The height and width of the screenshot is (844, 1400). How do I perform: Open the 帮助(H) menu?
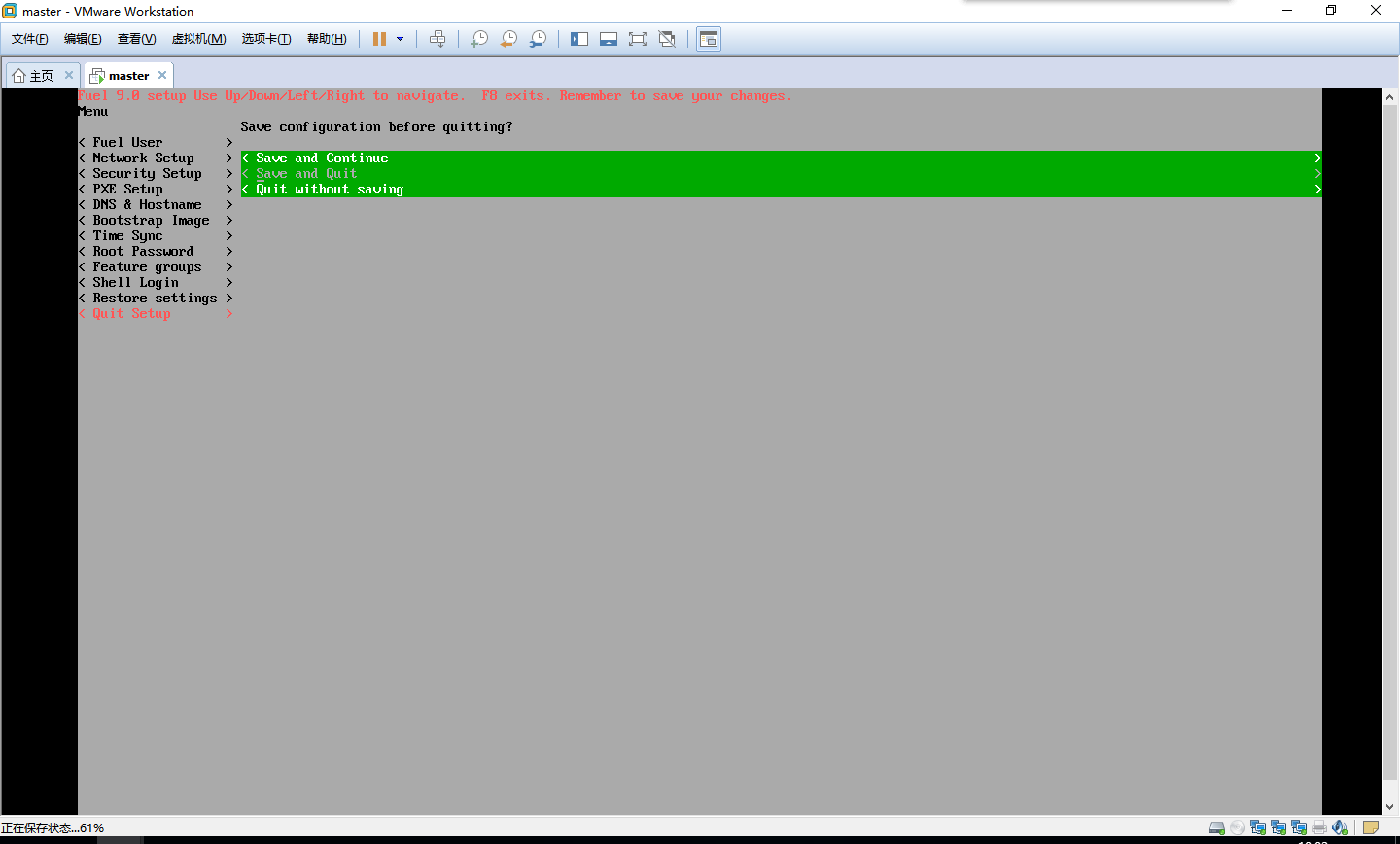tap(327, 39)
